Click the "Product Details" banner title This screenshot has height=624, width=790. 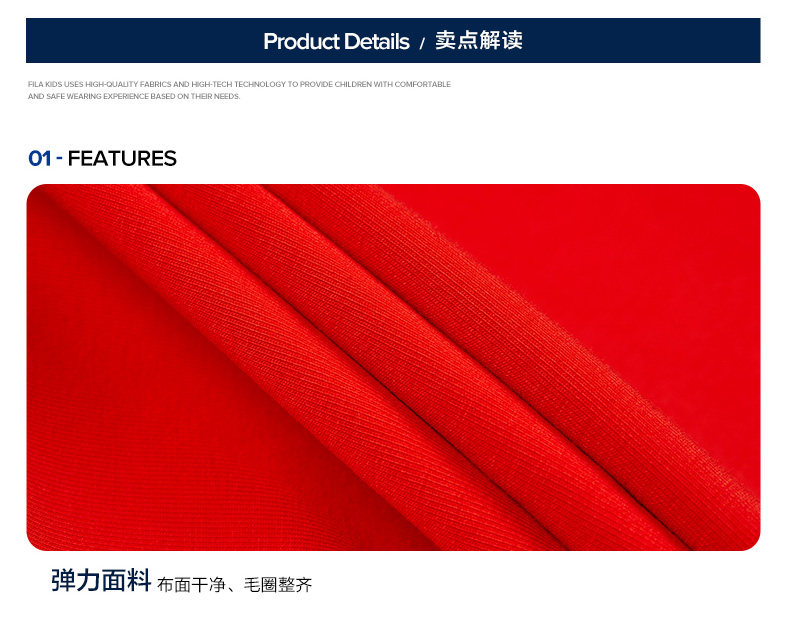pyautogui.click(x=336, y=42)
